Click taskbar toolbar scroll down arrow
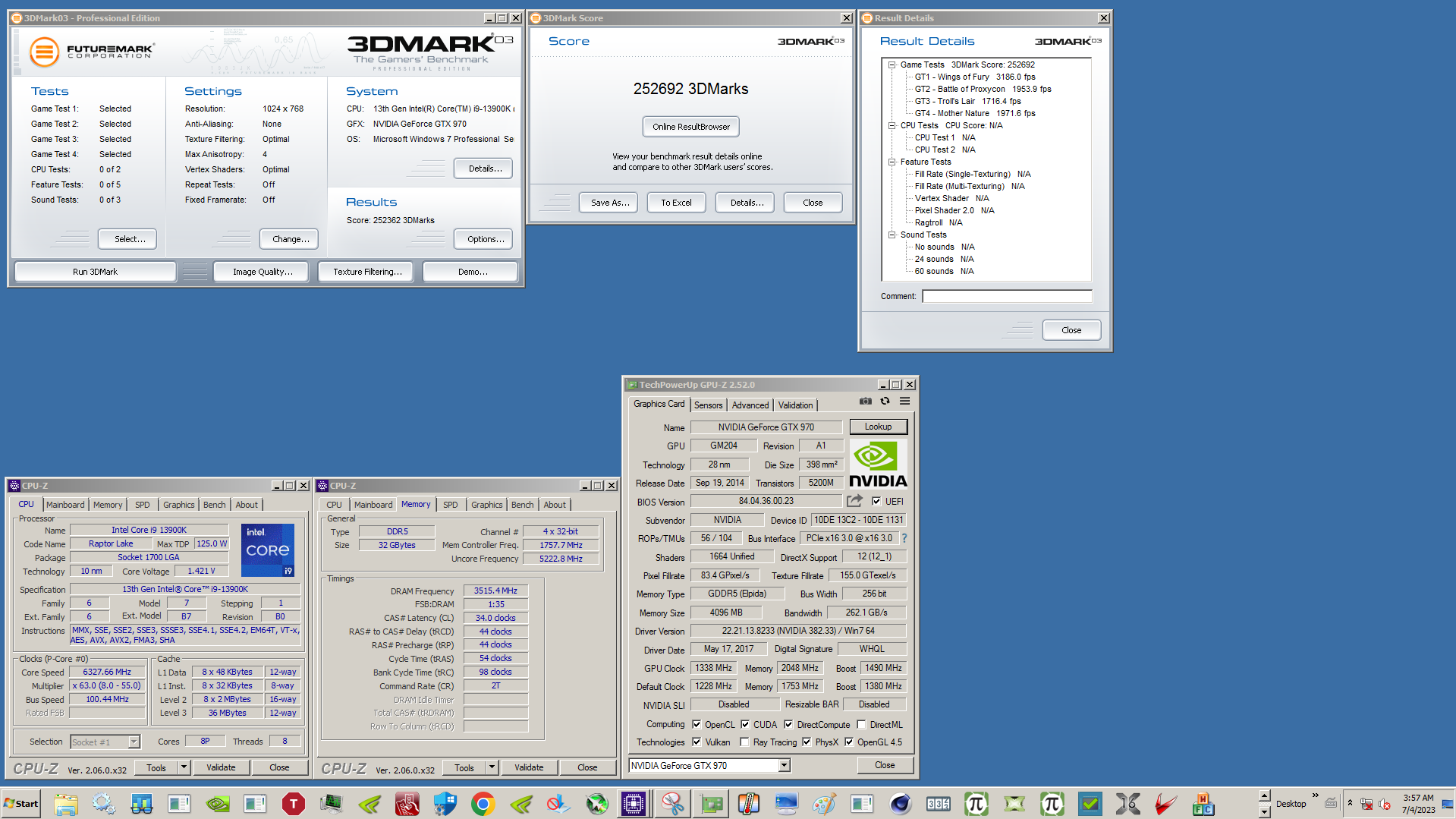The image size is (1456, 819). coord(1264,811)
